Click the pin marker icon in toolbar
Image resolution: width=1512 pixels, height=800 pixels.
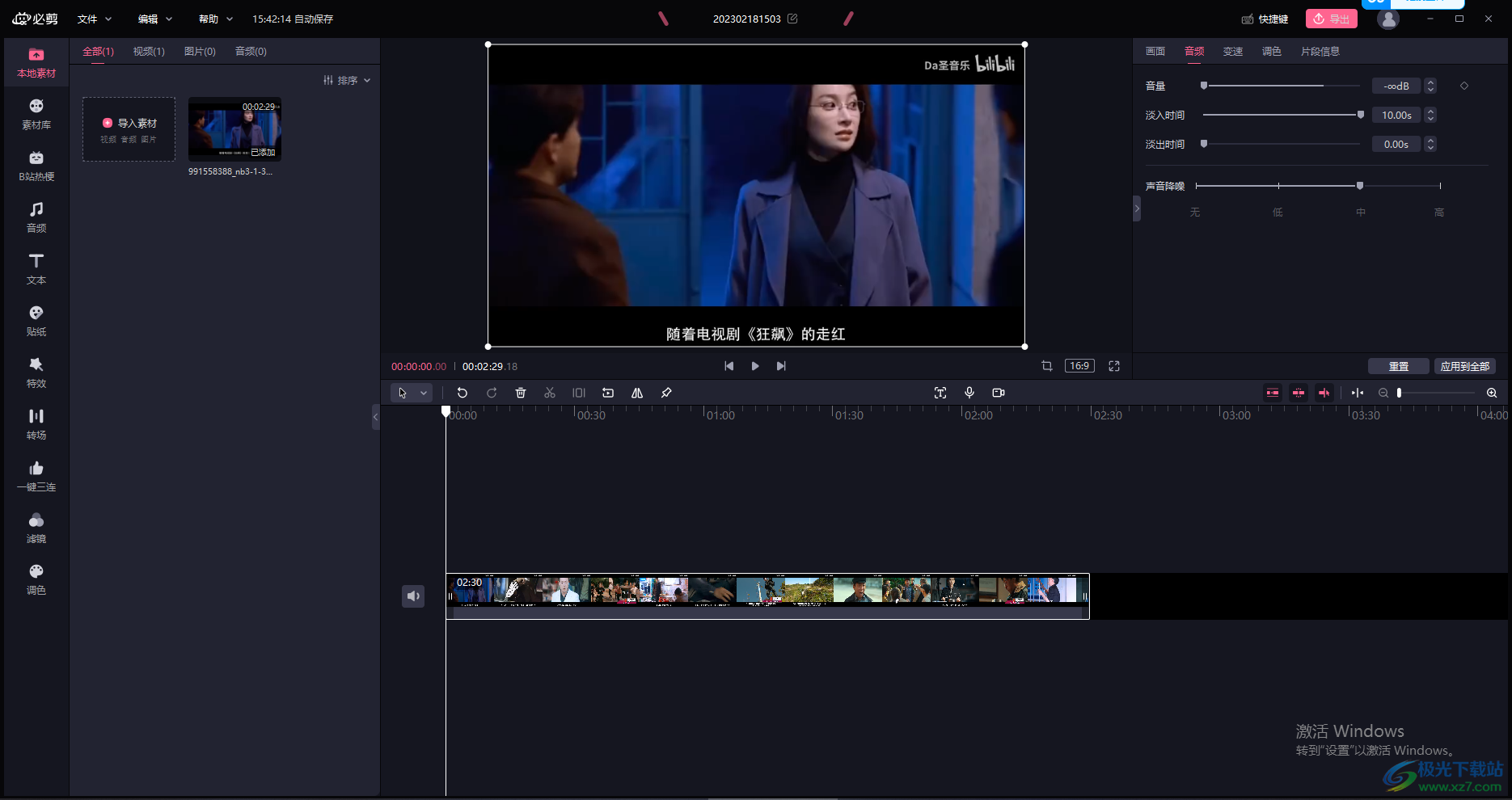(x=666, y=393)
